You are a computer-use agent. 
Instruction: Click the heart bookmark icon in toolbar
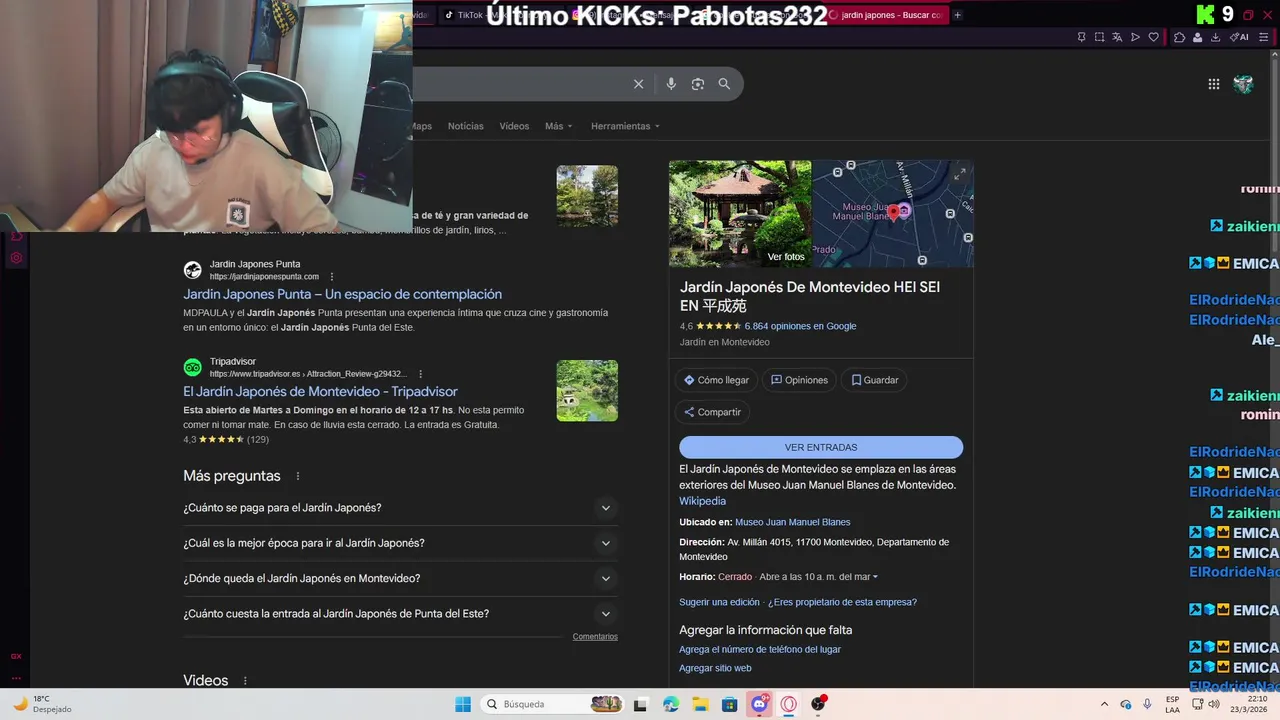1153,37
